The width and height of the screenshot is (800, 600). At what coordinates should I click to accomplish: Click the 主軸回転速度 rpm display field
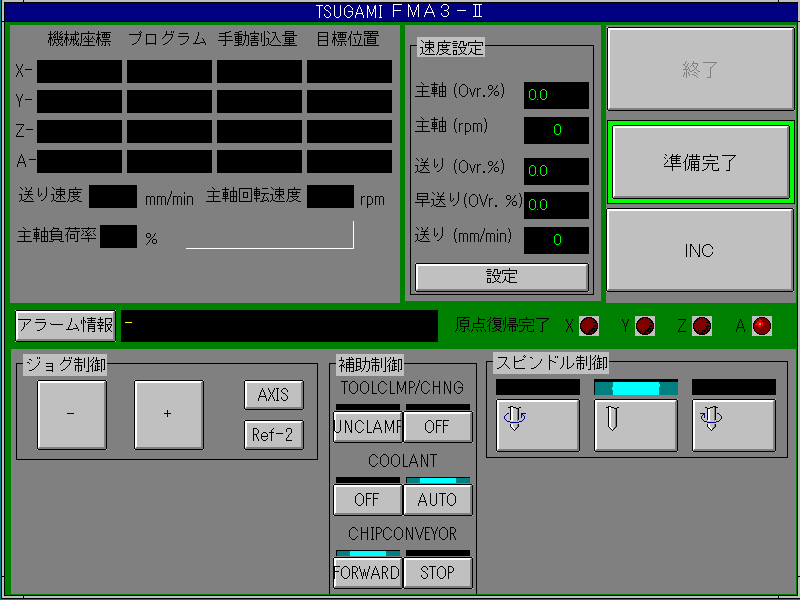point(330,196)
